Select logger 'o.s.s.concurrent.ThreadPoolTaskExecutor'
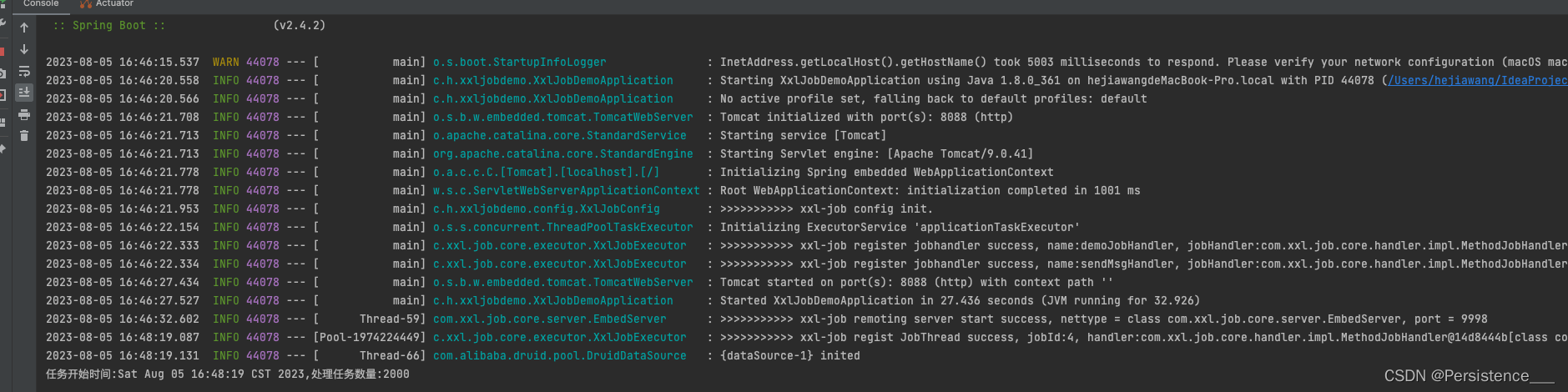The image size is (1568, 392). 563,227
